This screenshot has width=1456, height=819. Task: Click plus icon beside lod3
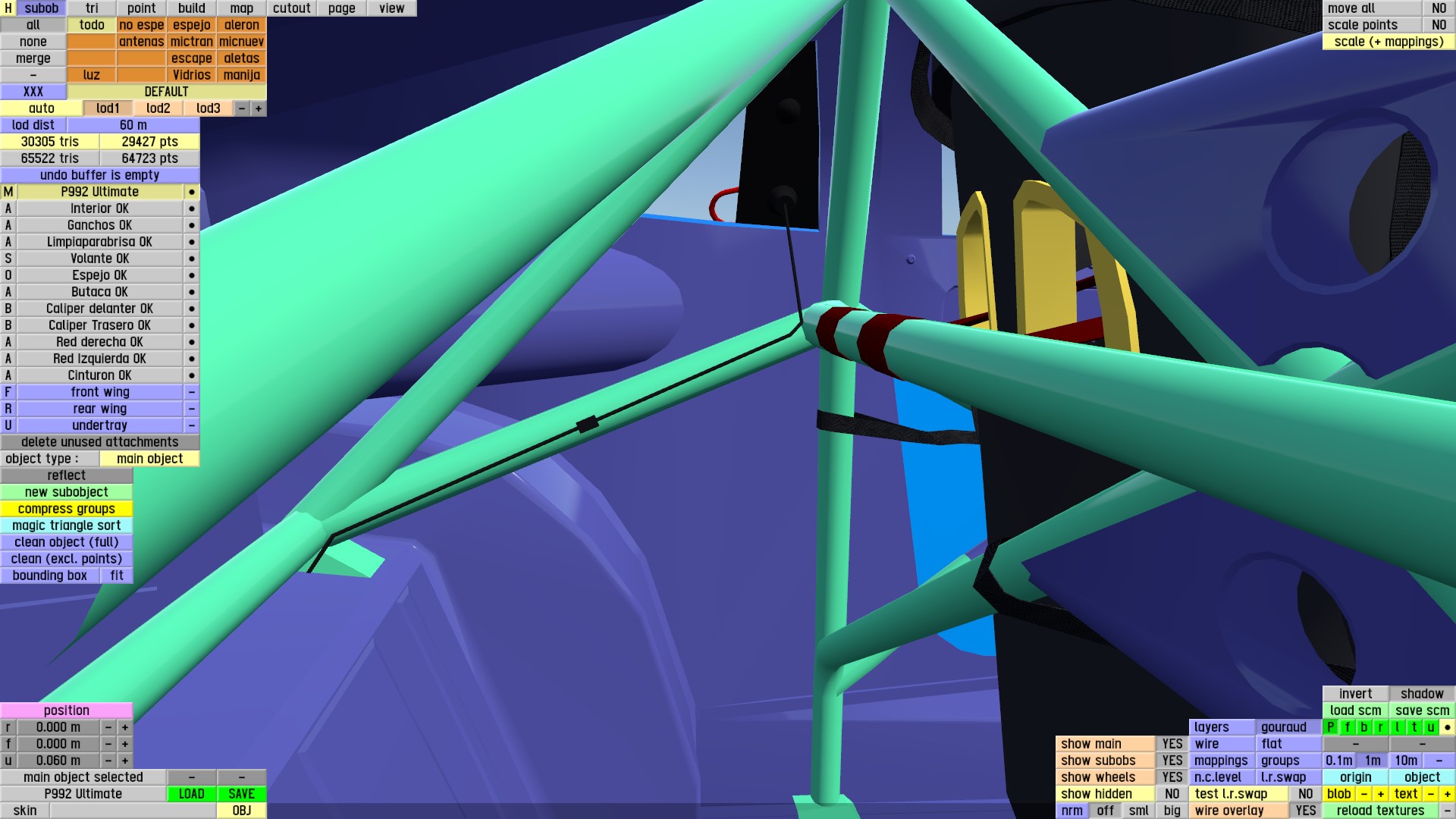[259, 108]
